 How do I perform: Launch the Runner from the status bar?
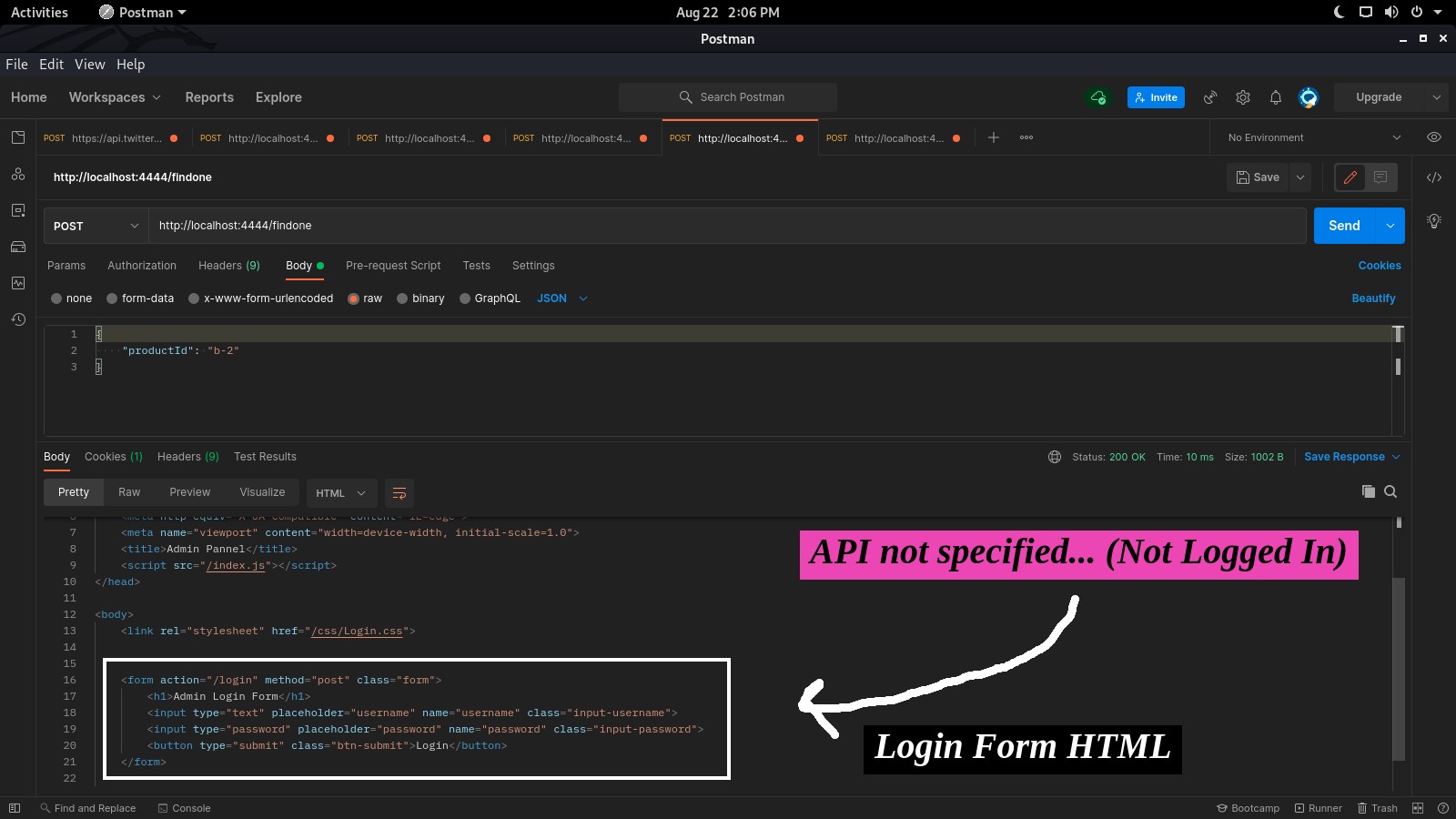click(1318, 808)
